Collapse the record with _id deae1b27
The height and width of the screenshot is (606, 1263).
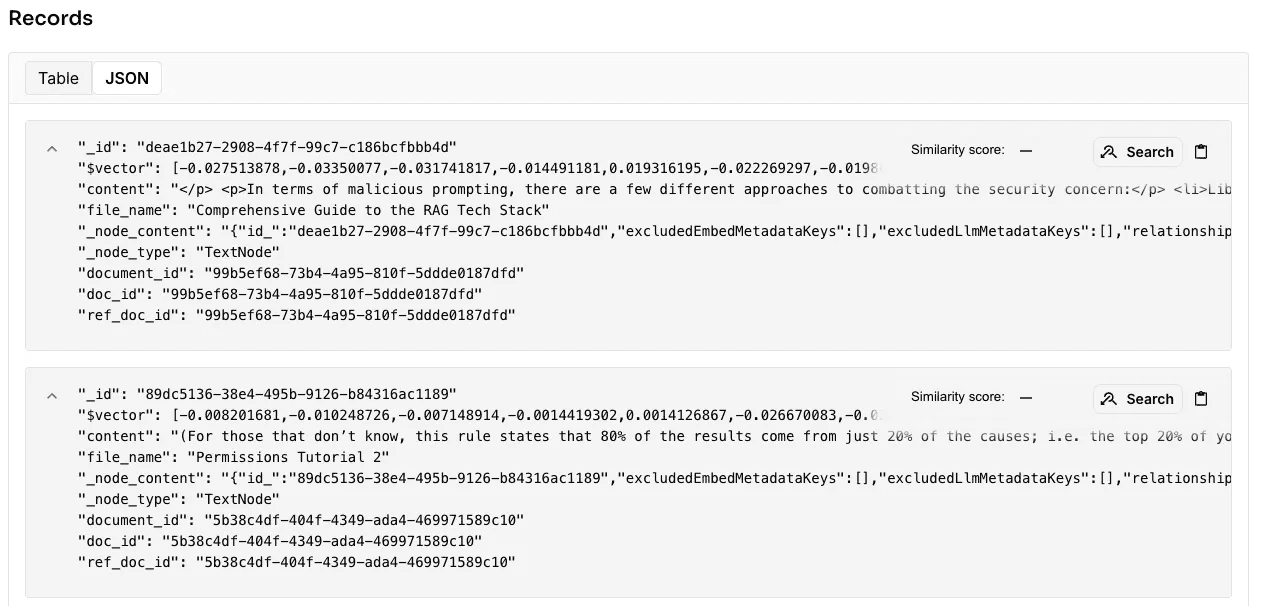pyautogui.click(x=52, y=150)
